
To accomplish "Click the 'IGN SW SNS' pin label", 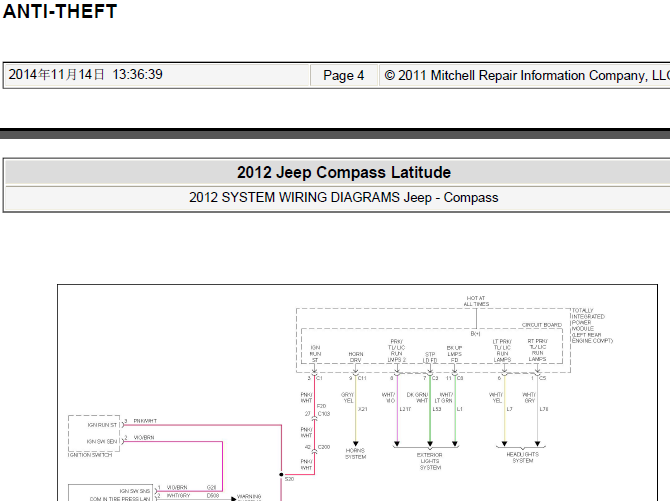I will tap(135, 491).
